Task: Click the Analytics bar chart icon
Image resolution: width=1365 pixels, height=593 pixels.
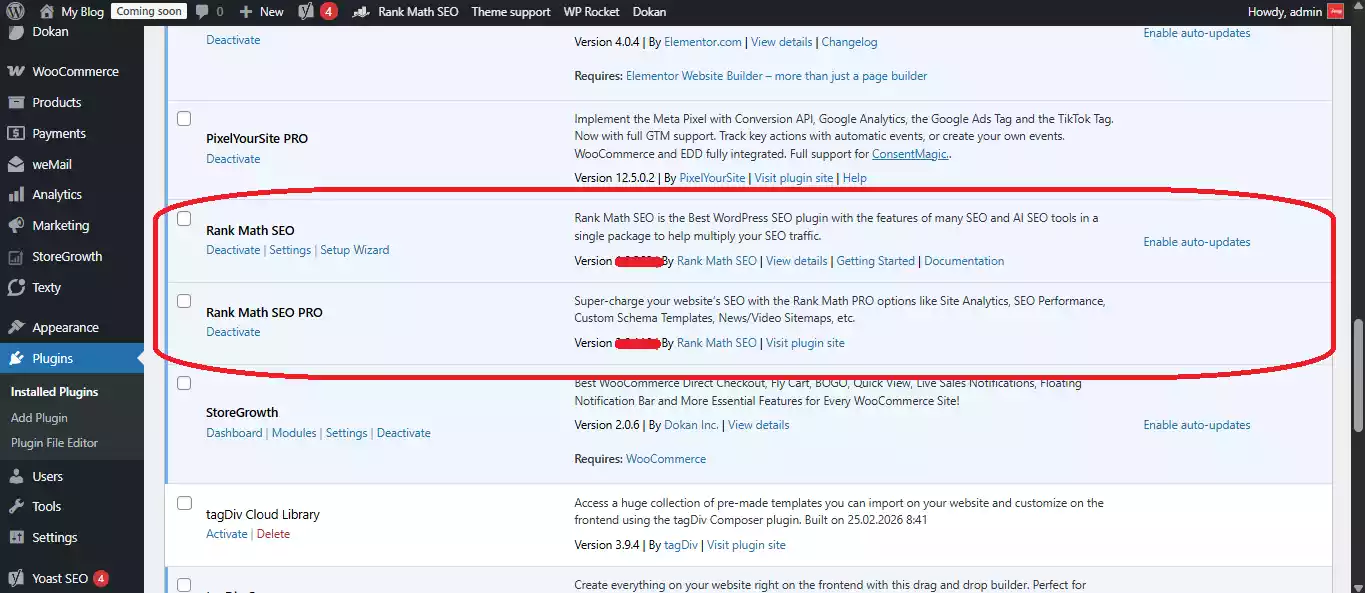Action: click(16, 195)
